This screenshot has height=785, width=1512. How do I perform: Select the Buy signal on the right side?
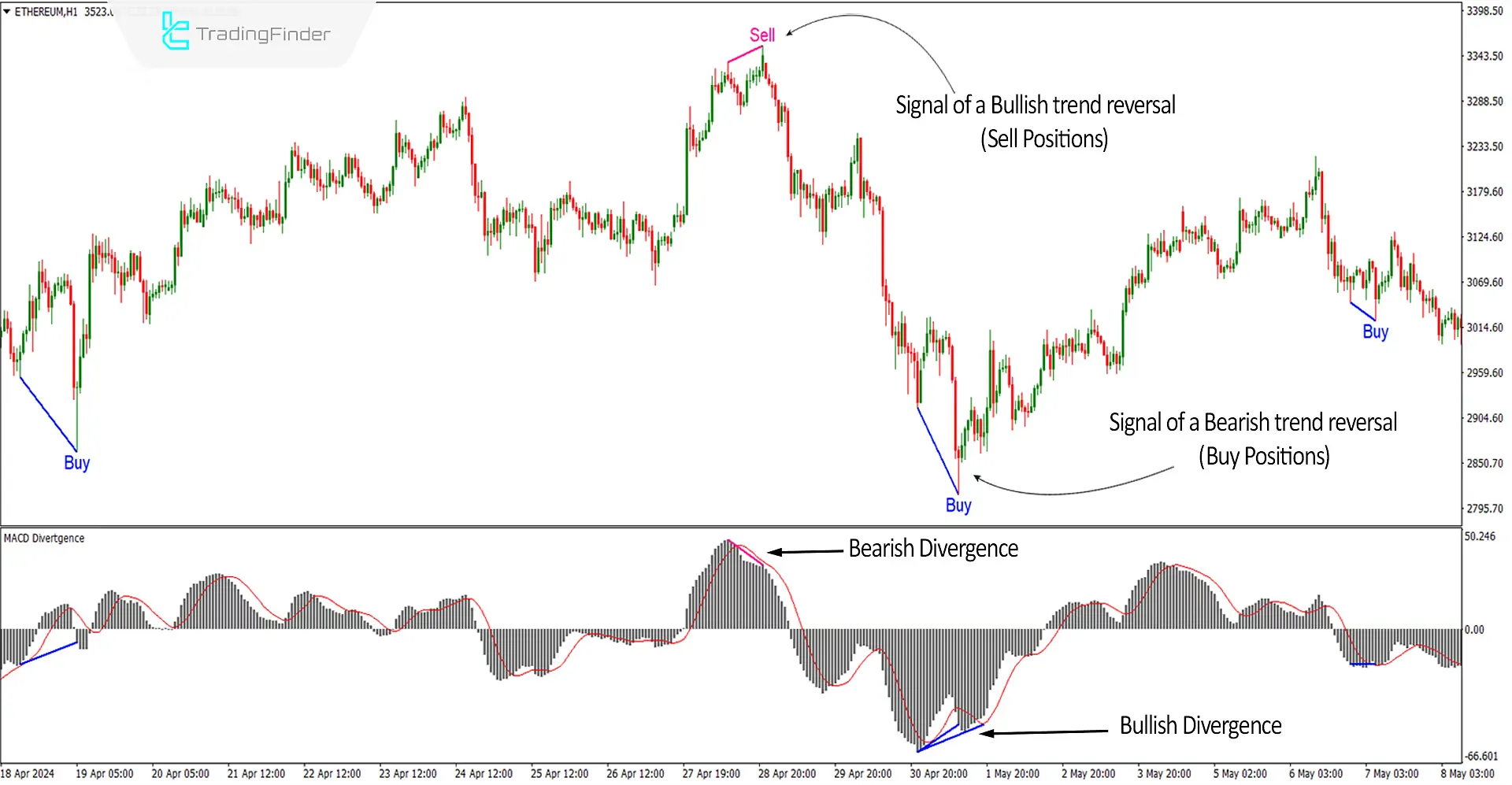tap(1375, 331)
